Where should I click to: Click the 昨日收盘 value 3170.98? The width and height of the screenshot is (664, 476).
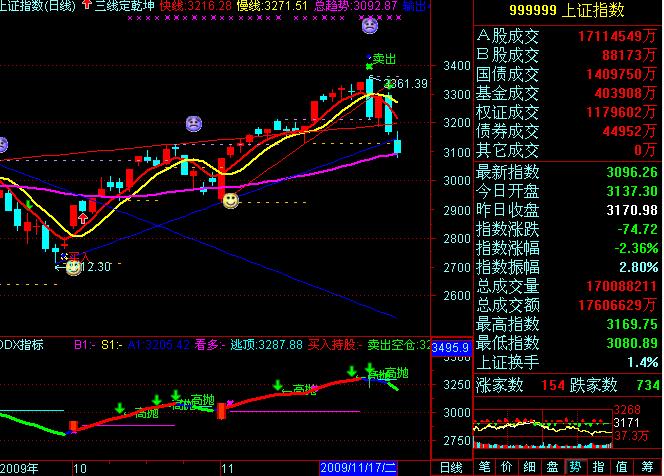(632, 210)
